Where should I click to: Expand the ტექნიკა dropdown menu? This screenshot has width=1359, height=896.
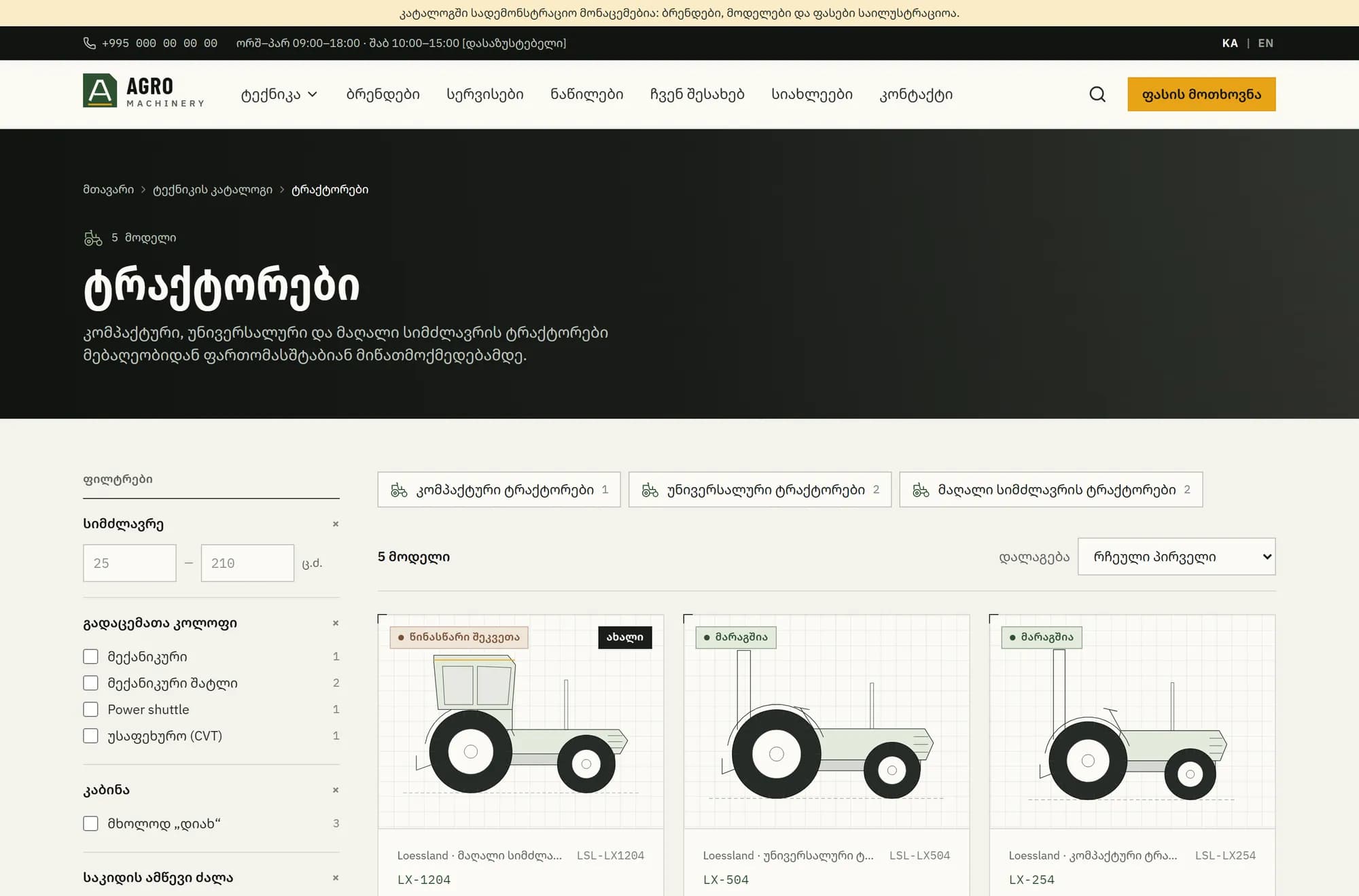[x=279, y=94]
